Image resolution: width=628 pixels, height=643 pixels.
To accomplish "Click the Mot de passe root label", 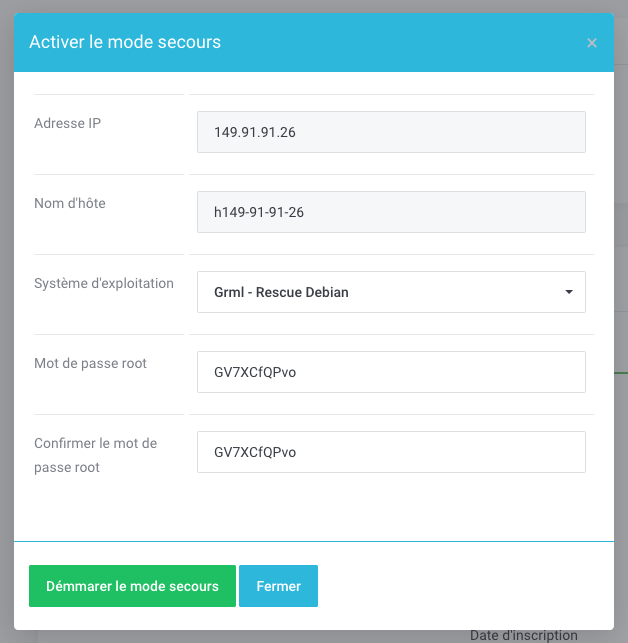I will (x=90, y=363).
